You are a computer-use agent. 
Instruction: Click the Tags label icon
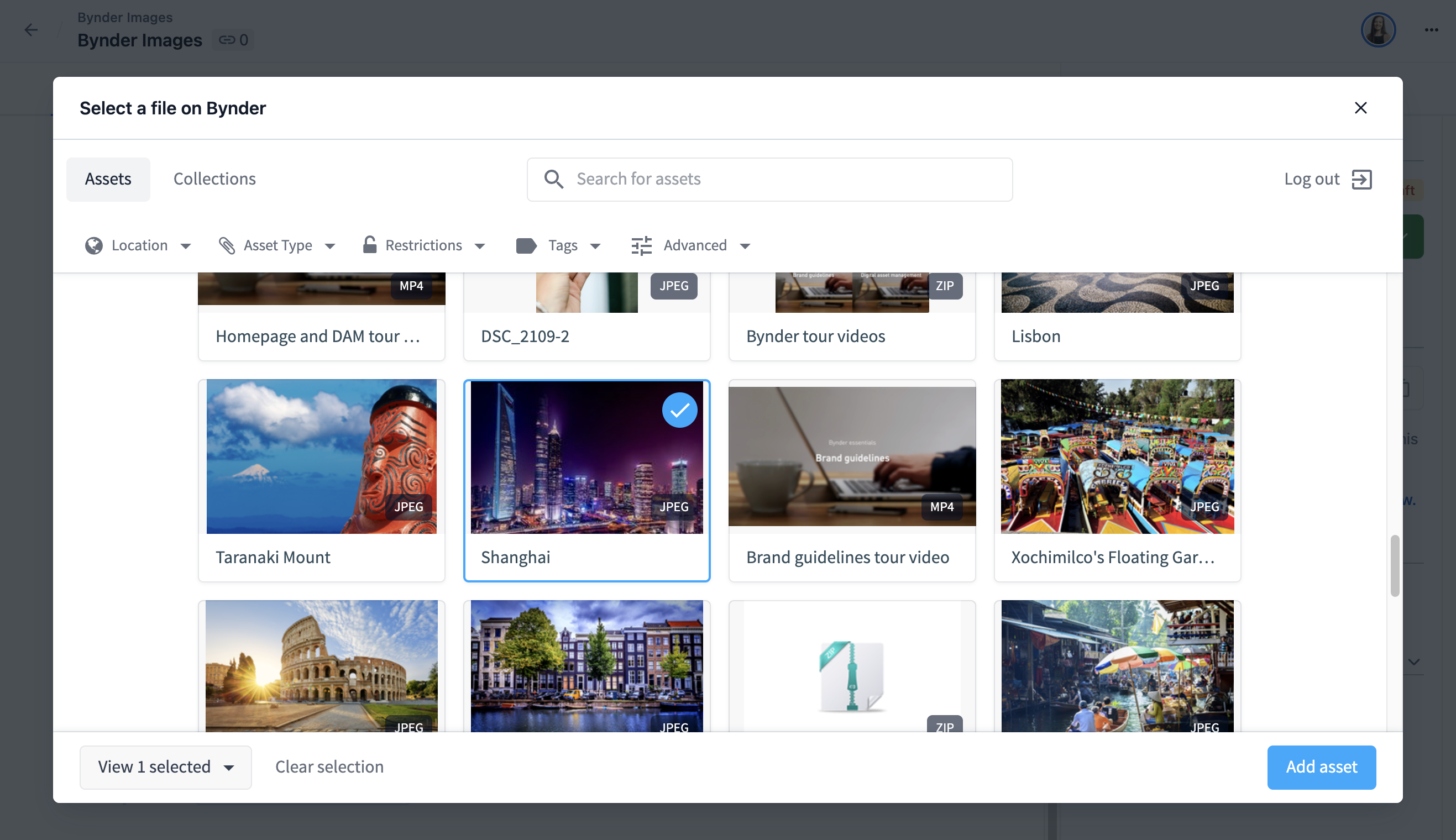coord(526,246)
